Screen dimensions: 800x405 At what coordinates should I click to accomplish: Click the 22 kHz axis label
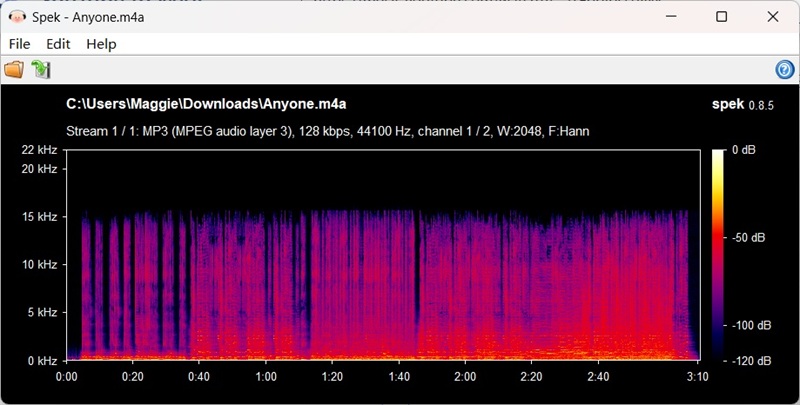point(39,149)
